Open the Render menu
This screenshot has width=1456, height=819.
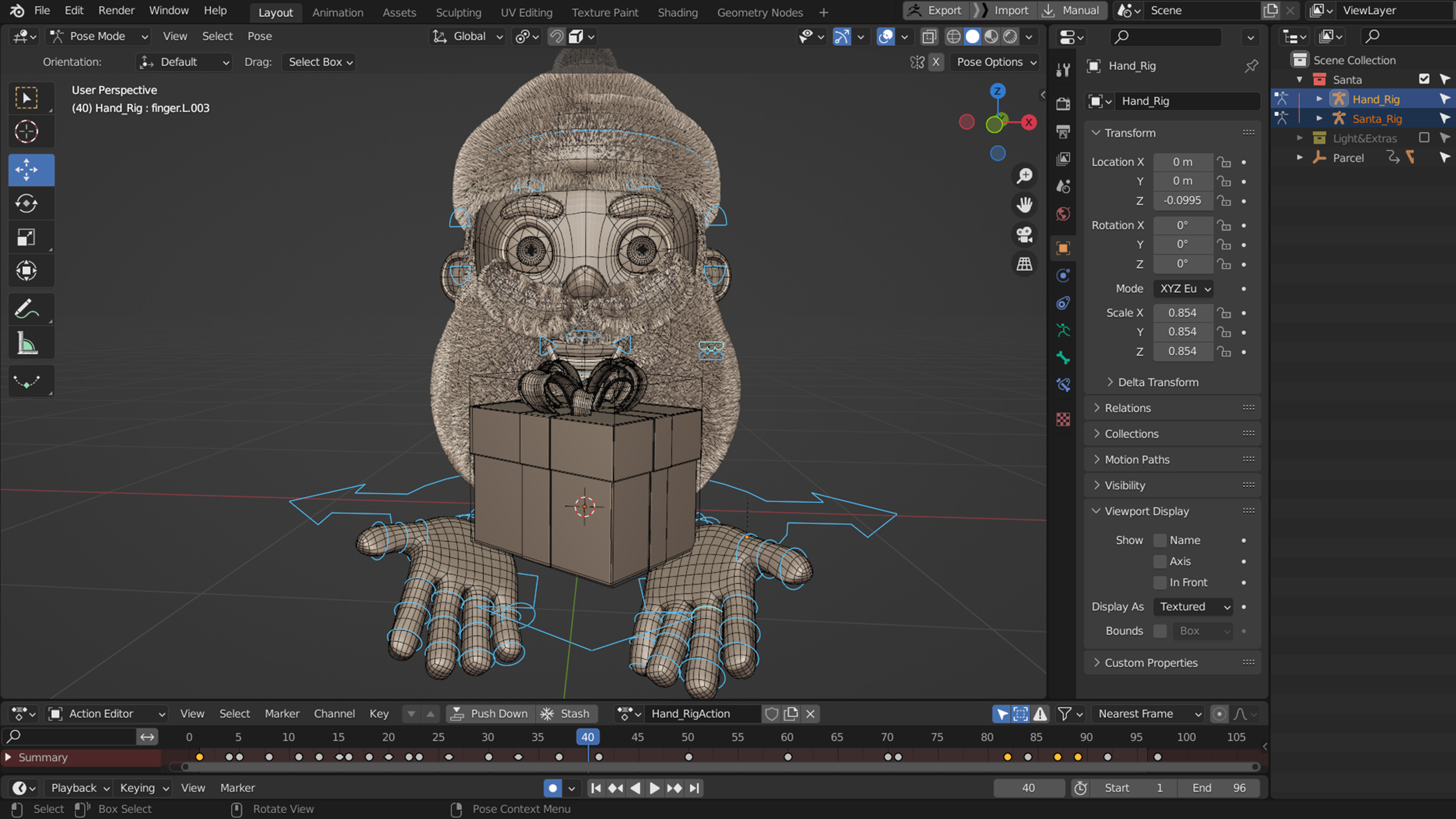pyautogui.click(x=116, y=10)
